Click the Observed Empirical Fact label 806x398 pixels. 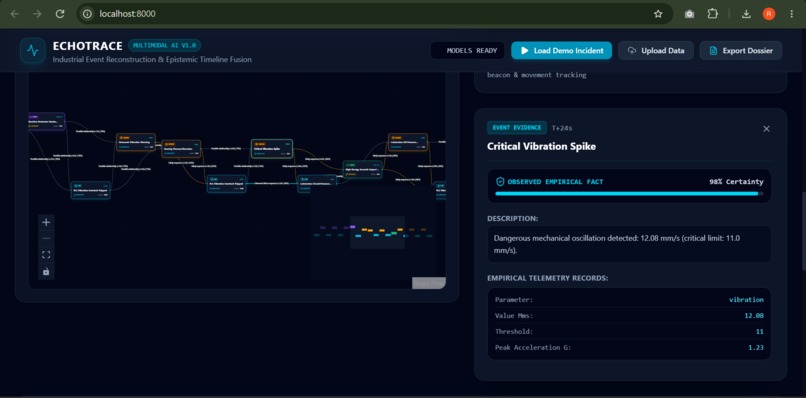pyautogui.click(x=555, y=182)
